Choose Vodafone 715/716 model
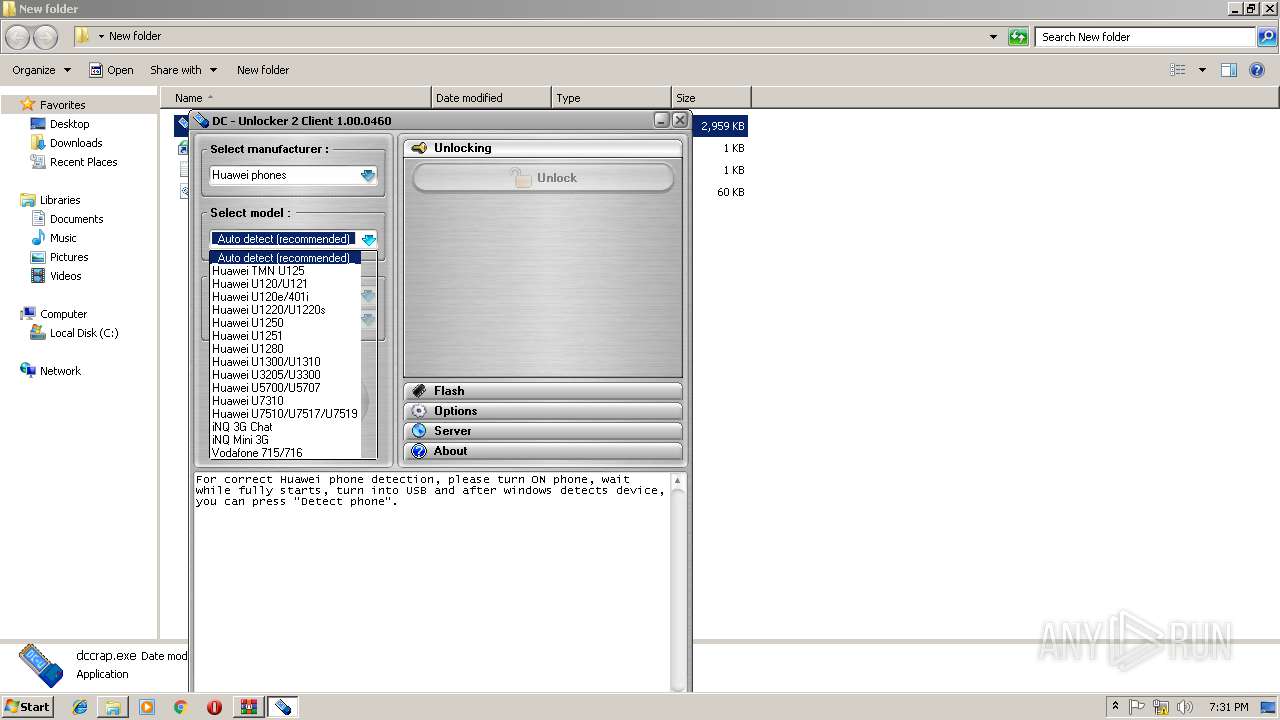The width and height of the screenshot is (1280, 720). pyautogui.click(x=285, y=453)
